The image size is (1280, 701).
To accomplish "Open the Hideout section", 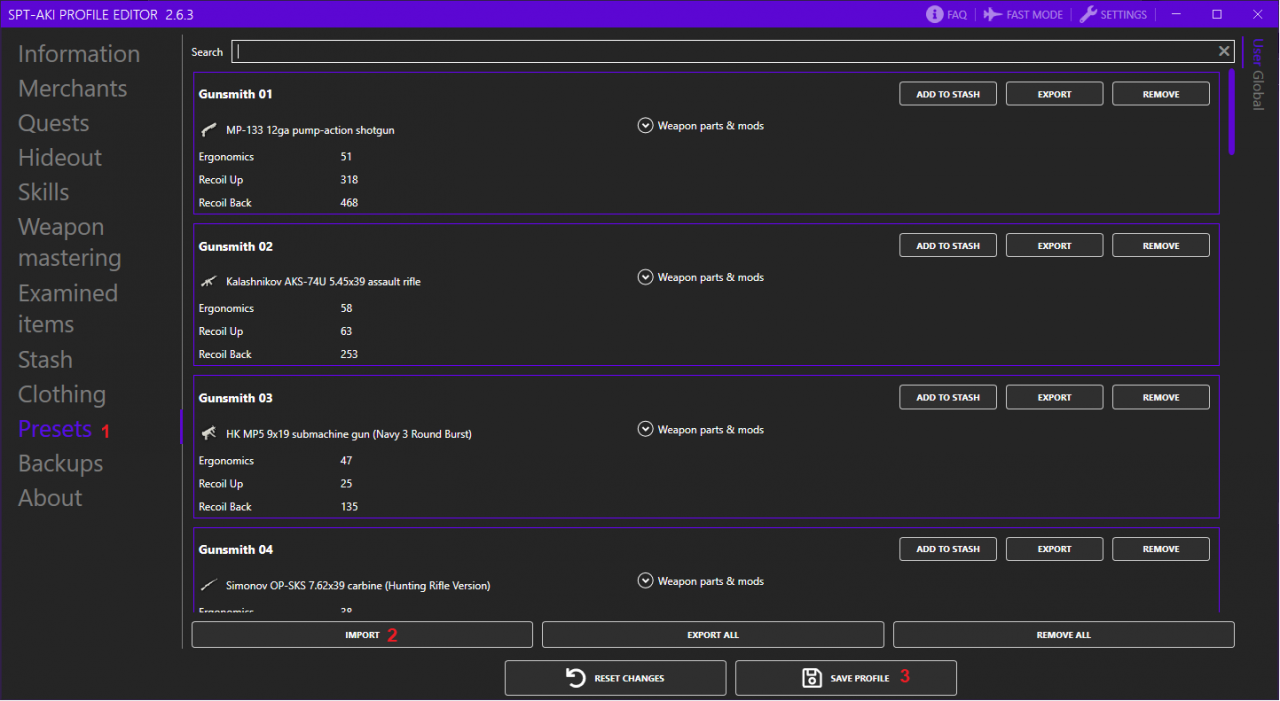I will pos(60,158).
